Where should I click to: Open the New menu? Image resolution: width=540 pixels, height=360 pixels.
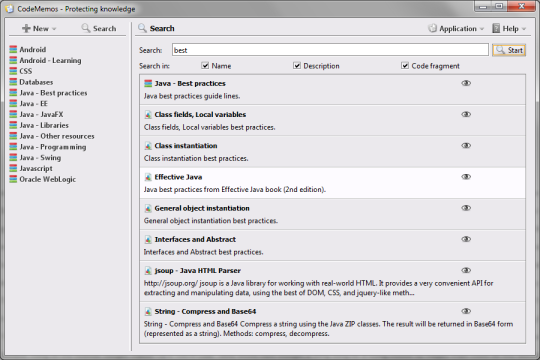39,28
